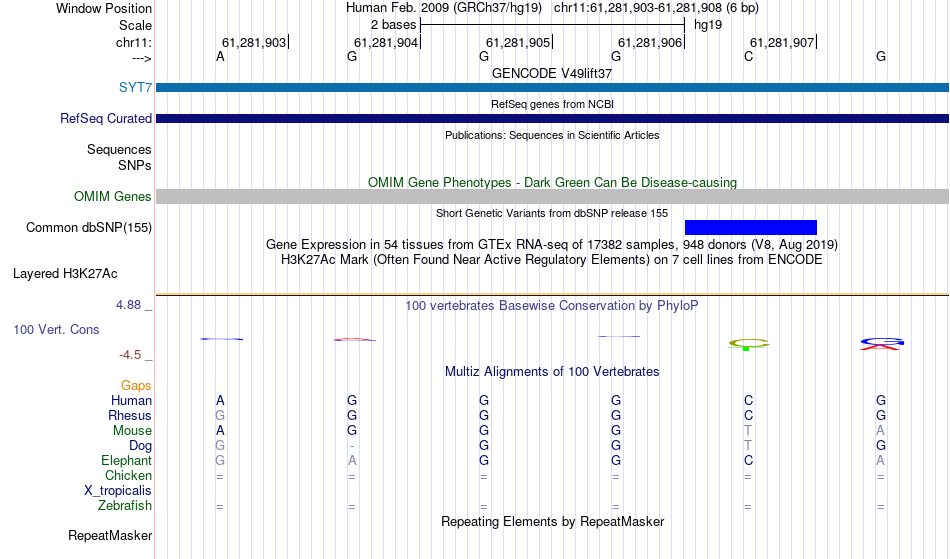This screenshot has height=559, width=950.
Task: Click the 'GENCODE V49lift37' track title
Action: 552,73
